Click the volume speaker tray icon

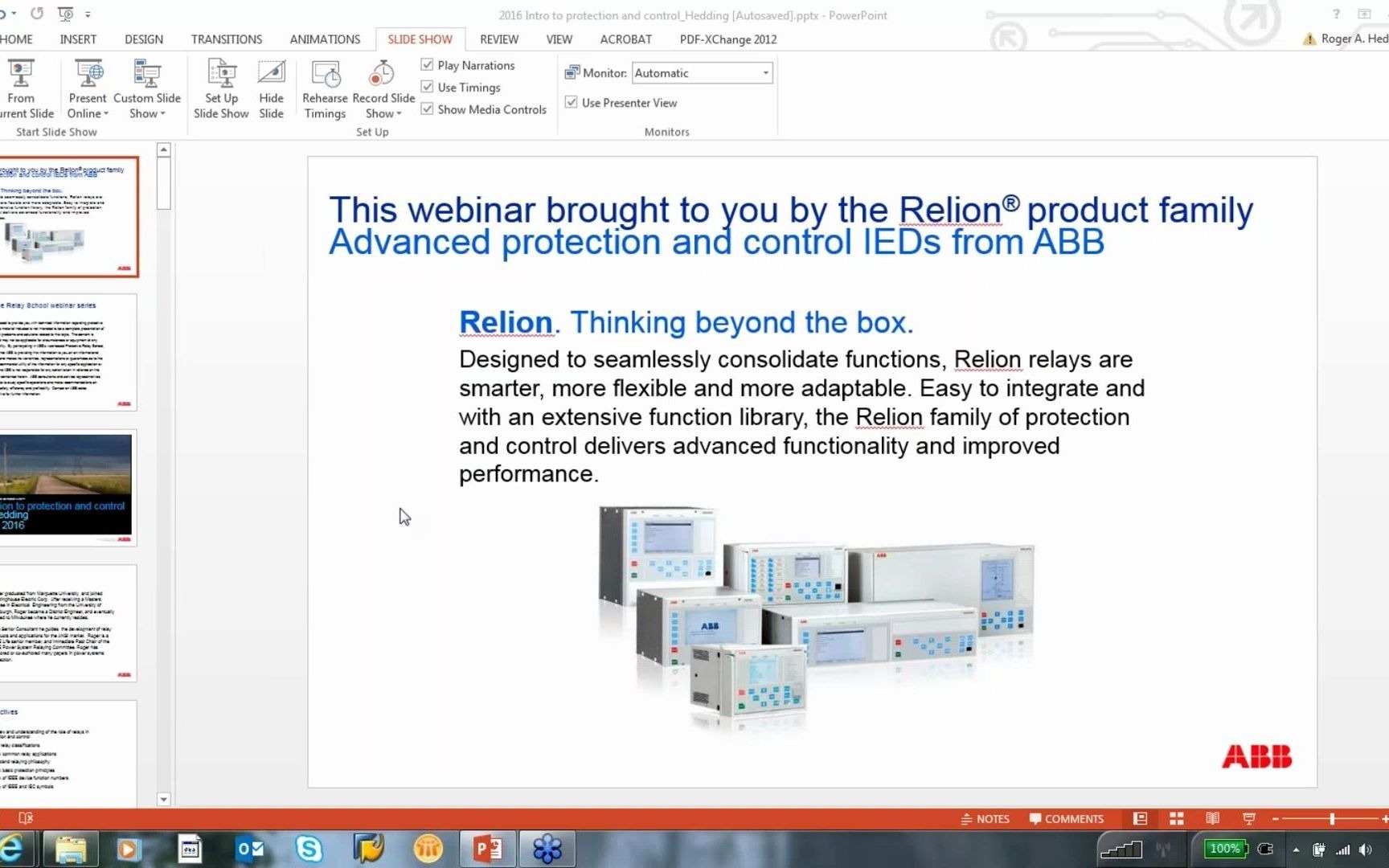point(1366,850)
